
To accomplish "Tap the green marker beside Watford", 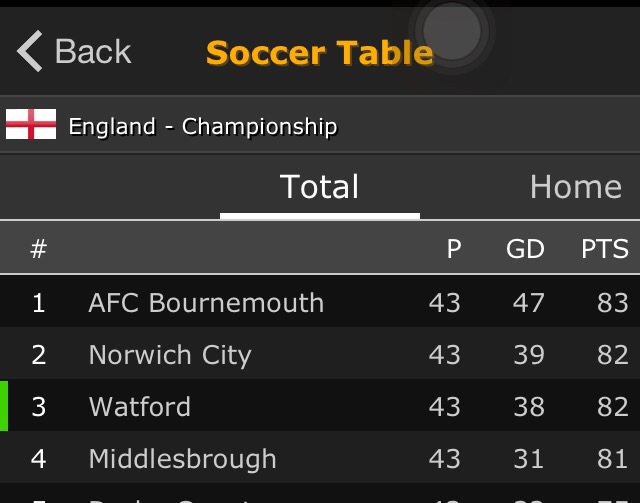I will [x=4, y=406].
